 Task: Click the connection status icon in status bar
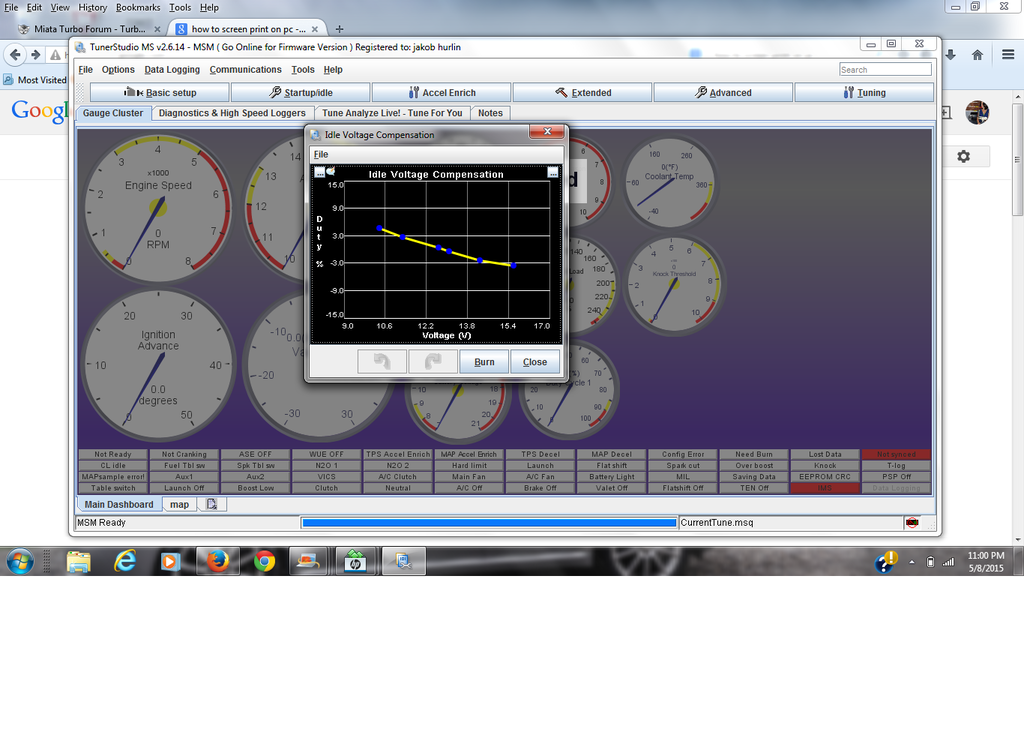tap(912, 522)
